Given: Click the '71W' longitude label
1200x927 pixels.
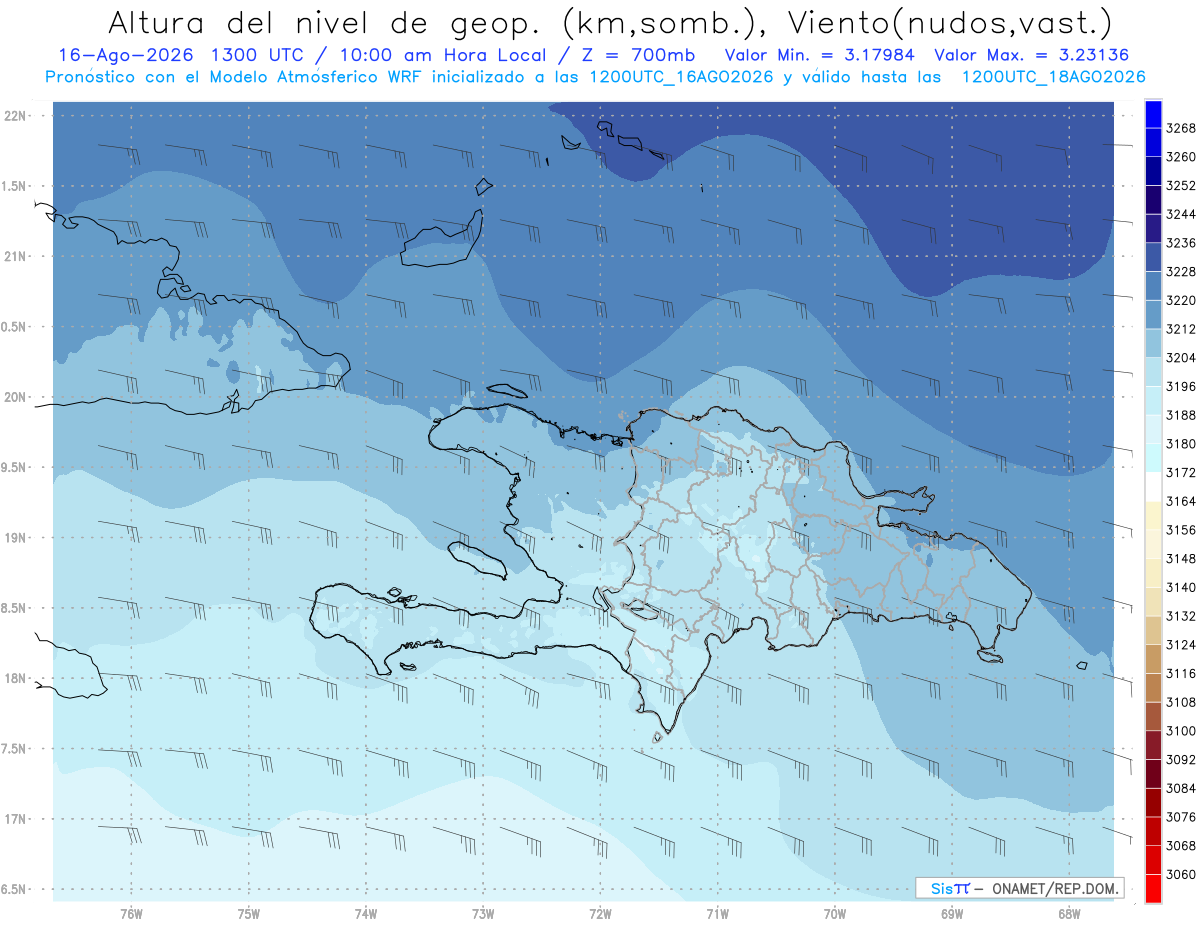Looking at the screenshot, I should (717, 913).
